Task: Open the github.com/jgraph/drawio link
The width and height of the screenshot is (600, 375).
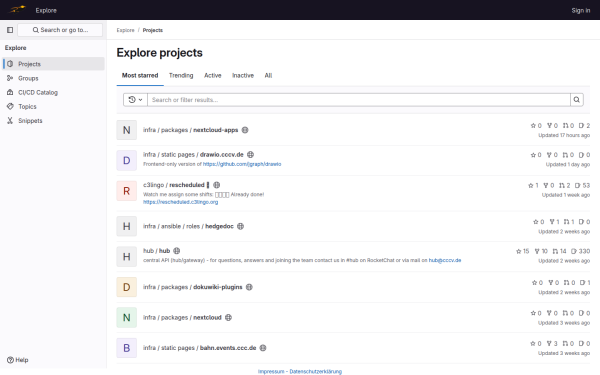Action: [242, 164]
